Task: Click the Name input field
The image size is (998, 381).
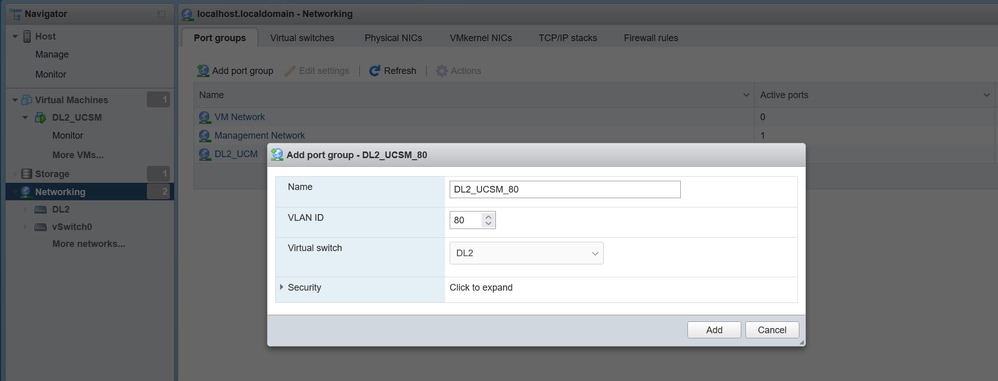Action: [x=565, y=190]
